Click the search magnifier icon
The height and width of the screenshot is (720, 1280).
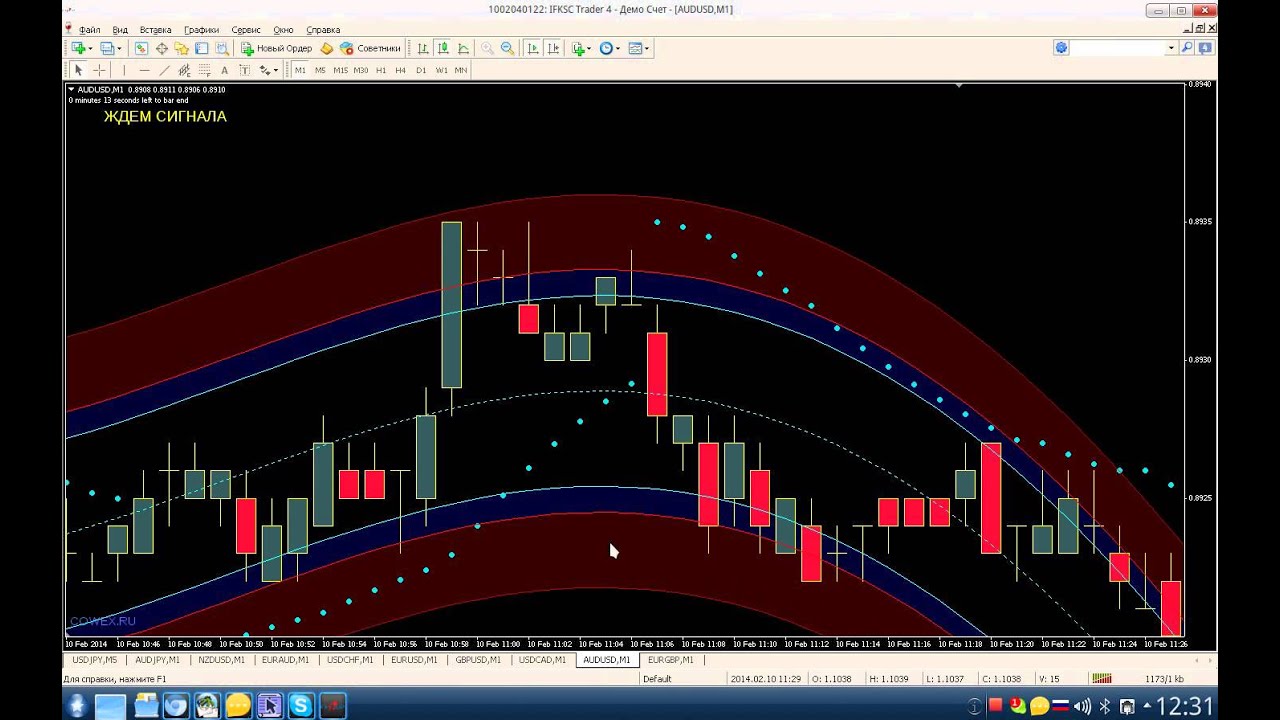(1187, 48)
